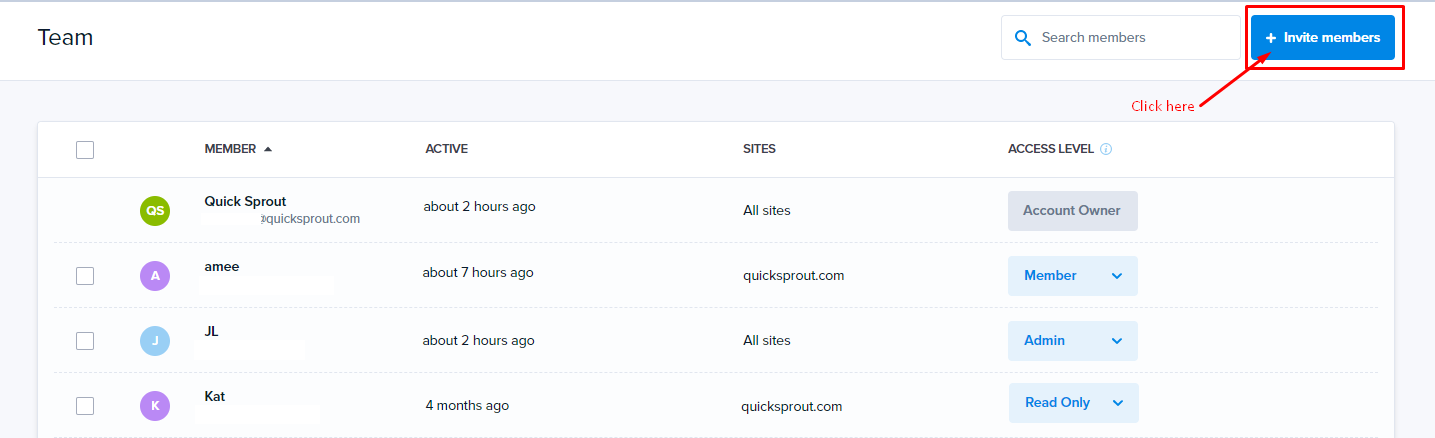Click the quicksprout.com email text
Viewport: 1435px width, 438px height.
pyautogui.click(x=310, y=218)
